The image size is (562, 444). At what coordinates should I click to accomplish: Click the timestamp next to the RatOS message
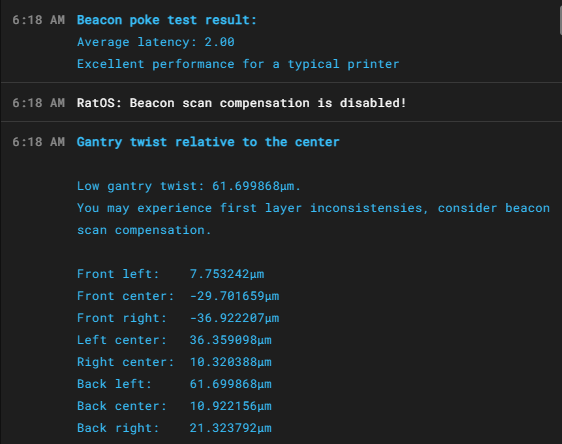point(39,103)
